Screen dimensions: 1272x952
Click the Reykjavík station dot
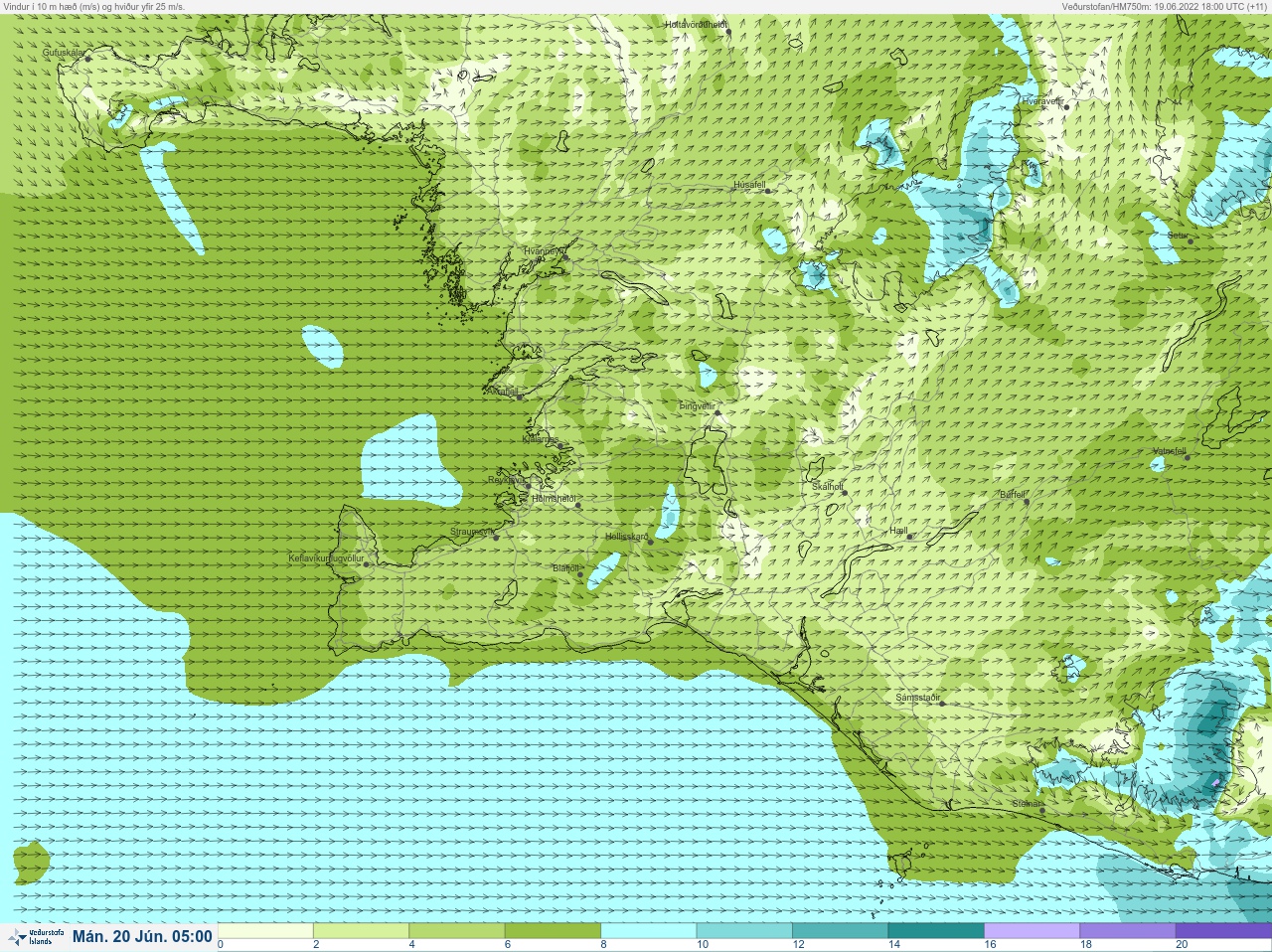pos(527,485)
